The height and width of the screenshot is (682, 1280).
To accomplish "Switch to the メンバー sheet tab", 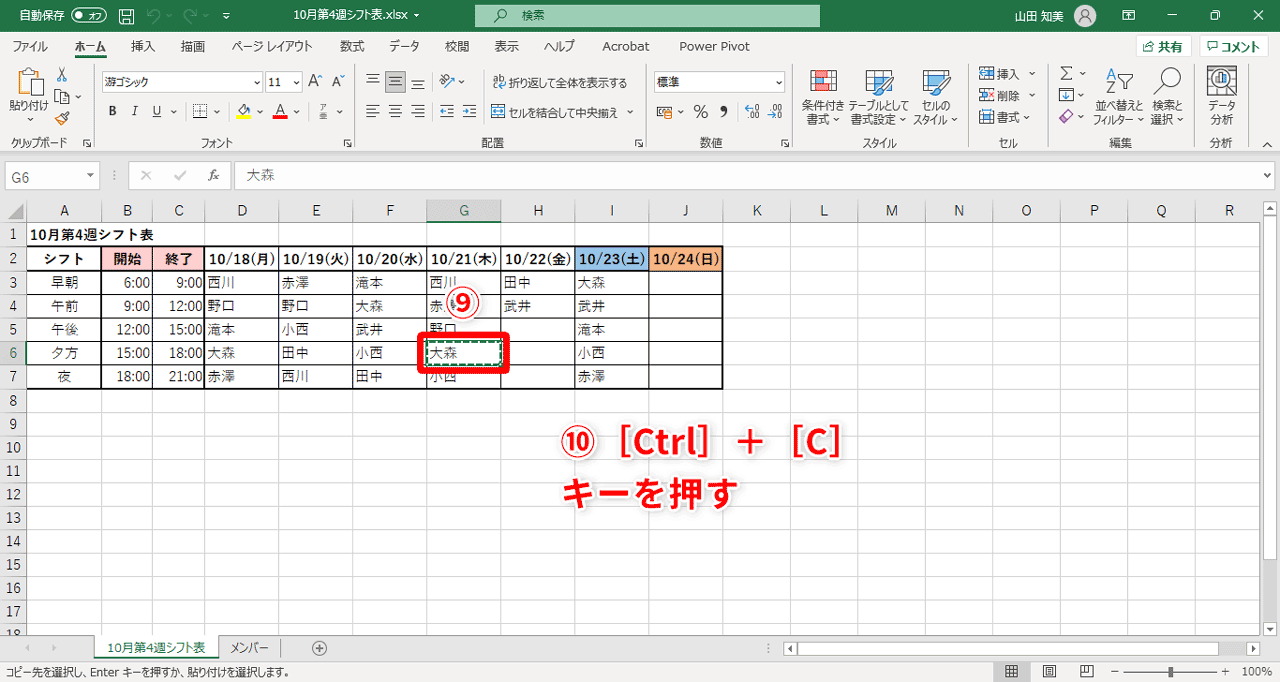I will pos(248,647).
